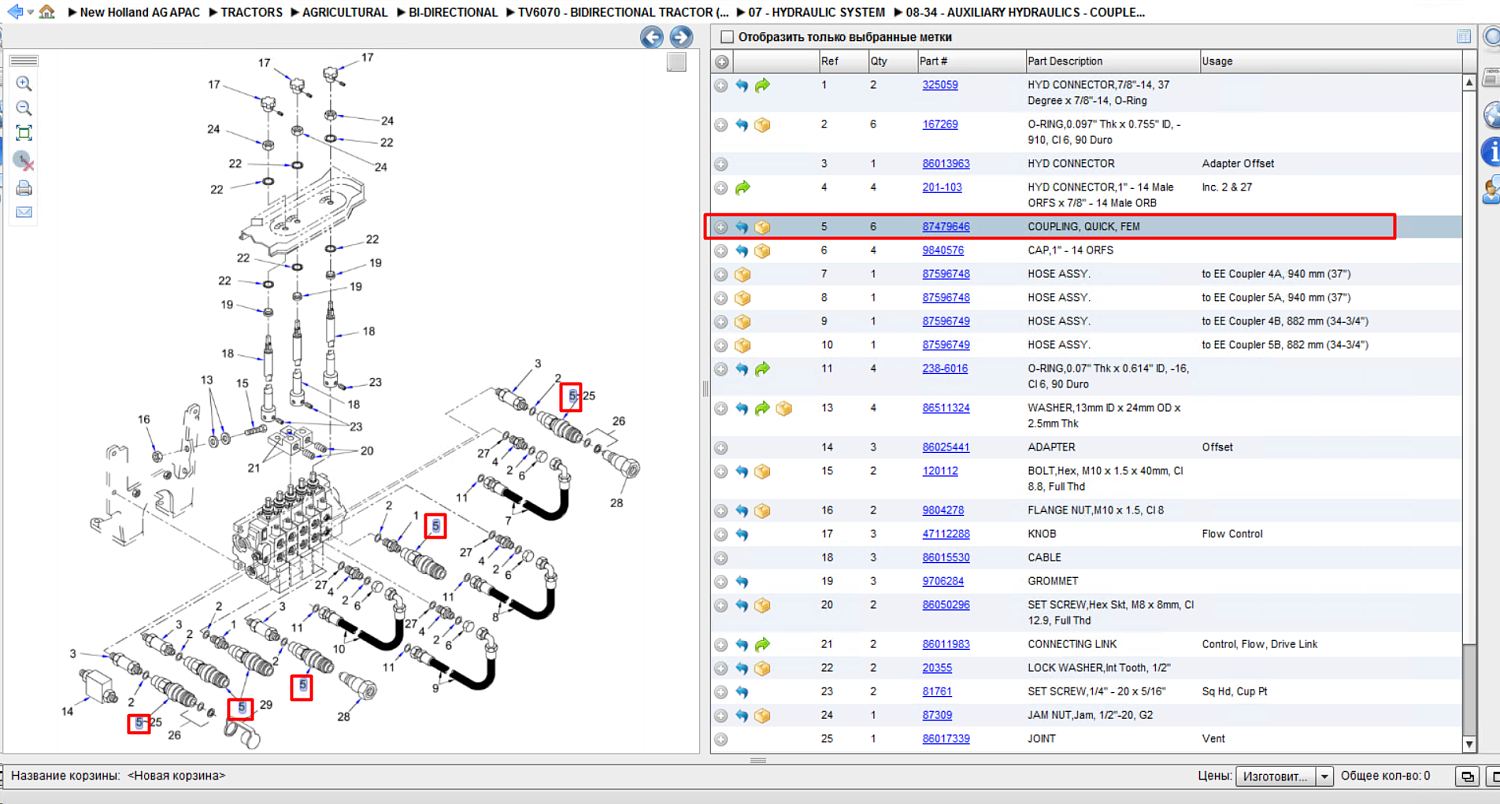Click the Part Description column header
This screenshot has width=1500, height=804.
tap(1111, 61)
